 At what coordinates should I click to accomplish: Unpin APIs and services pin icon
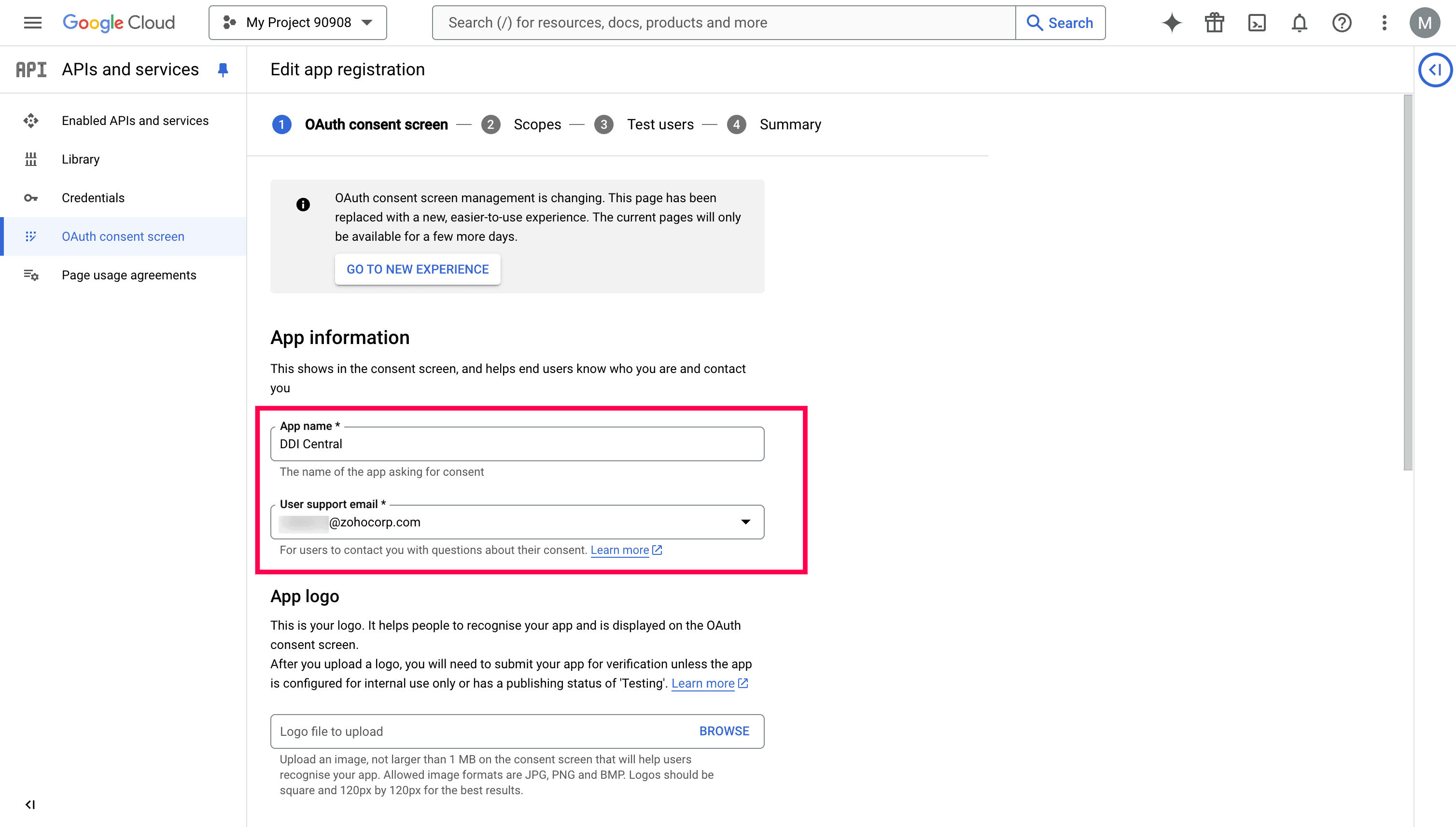(223, 69)
